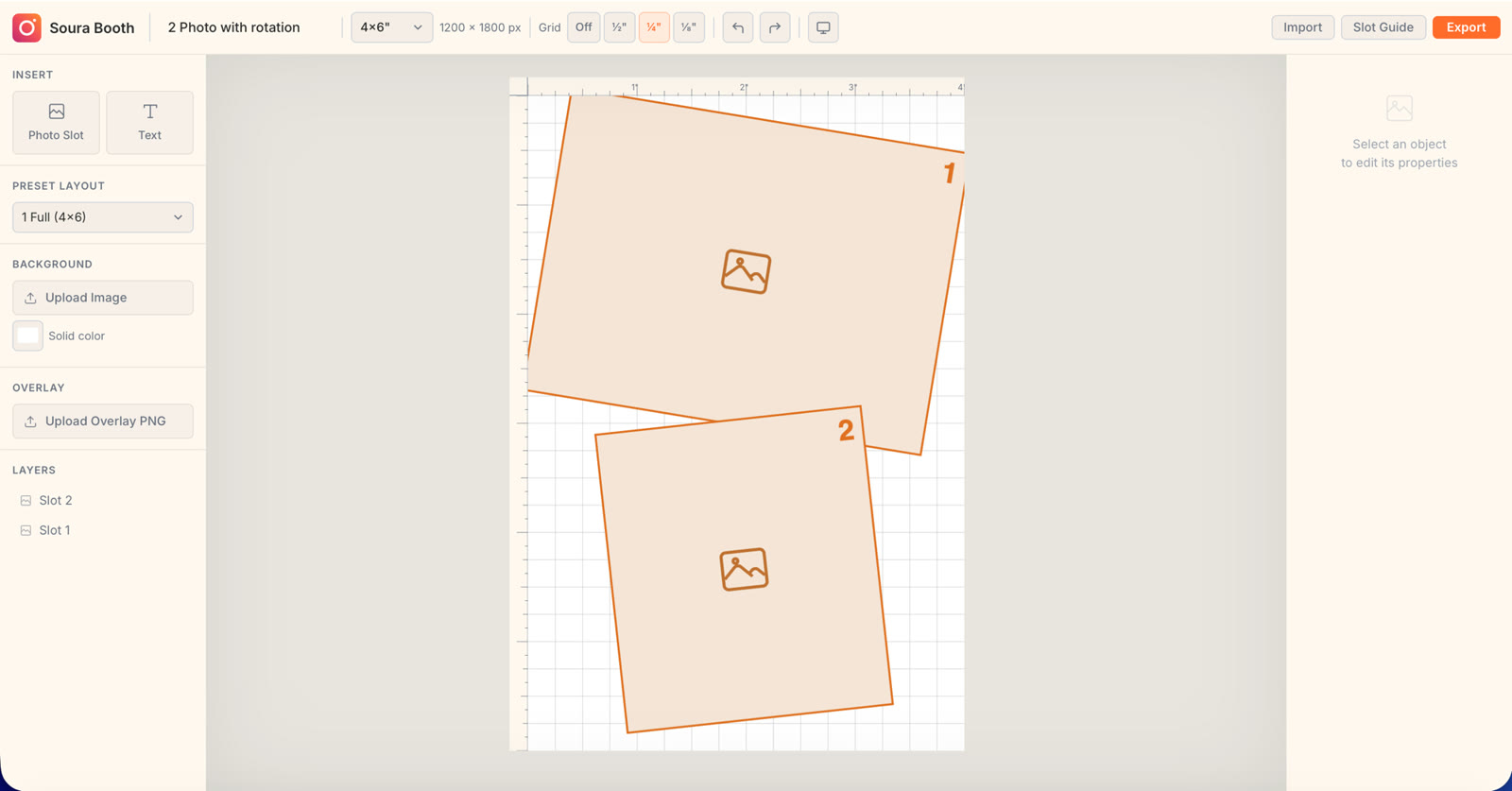The image size is (1512, 791).
Task: Insert a Text object
Action: tap(149, 122)
